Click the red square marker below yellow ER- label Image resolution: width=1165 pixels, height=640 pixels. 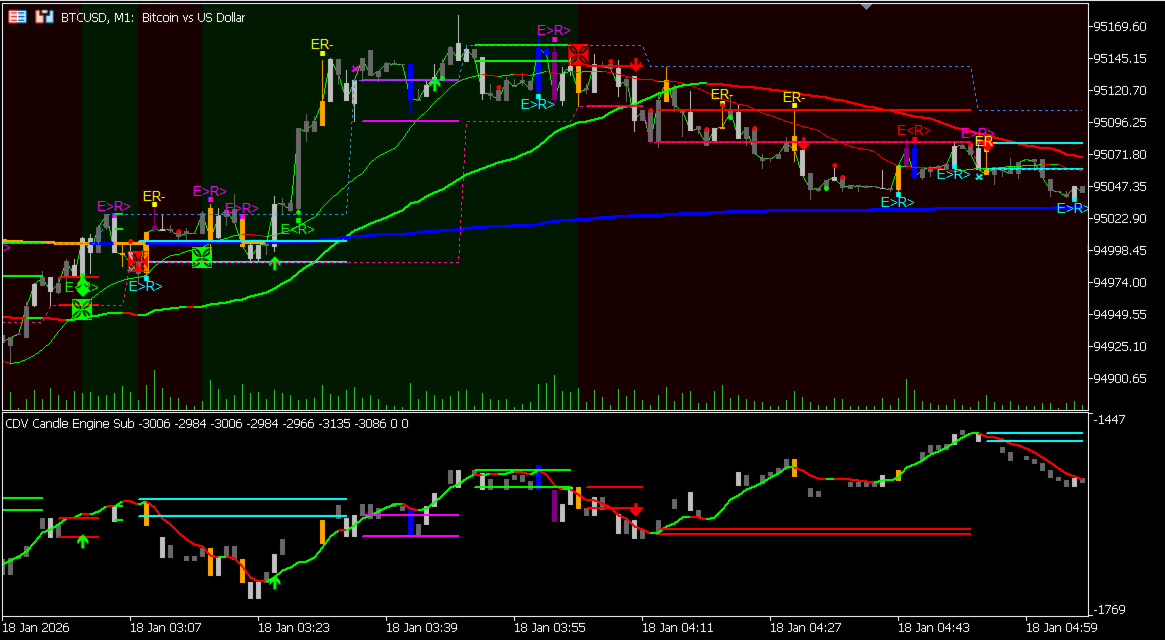click(x=138, y=262)
